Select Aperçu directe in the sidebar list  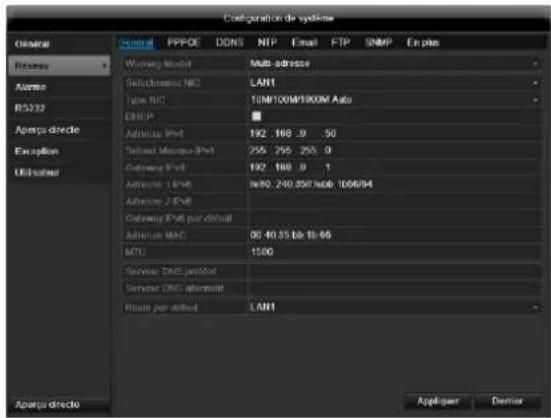[x=59, y=130]
